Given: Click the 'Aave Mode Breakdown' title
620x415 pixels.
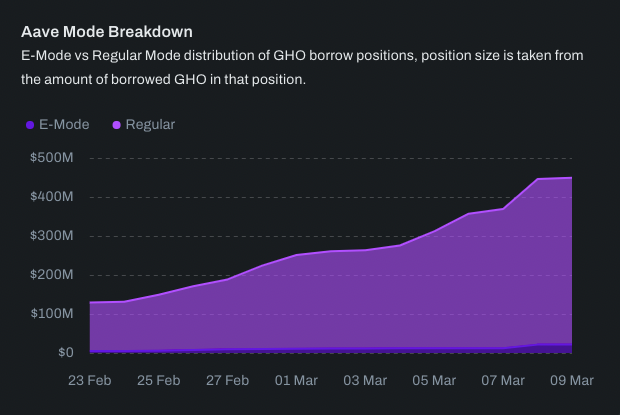Looking at the screenshot, I should pyautogui.click(x=107, y=32).
